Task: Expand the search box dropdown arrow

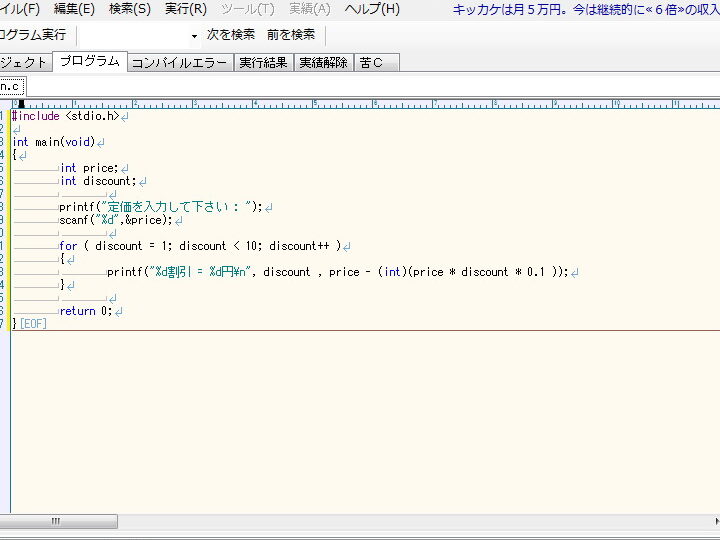Action: coord(194,35)
